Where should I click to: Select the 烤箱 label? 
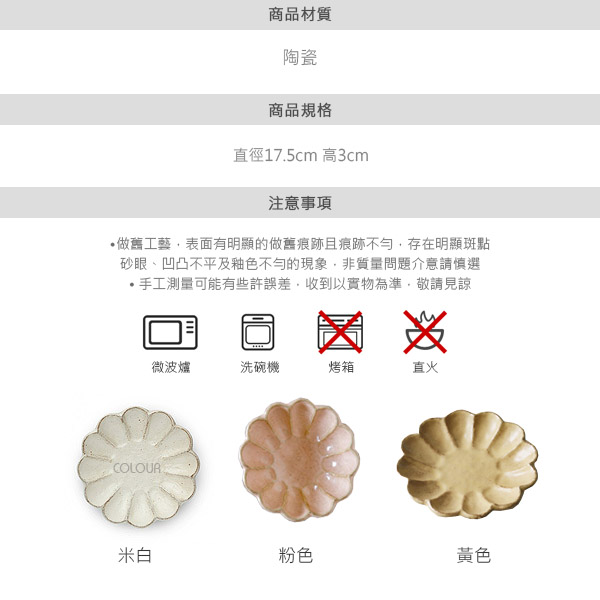click(341, 367)
